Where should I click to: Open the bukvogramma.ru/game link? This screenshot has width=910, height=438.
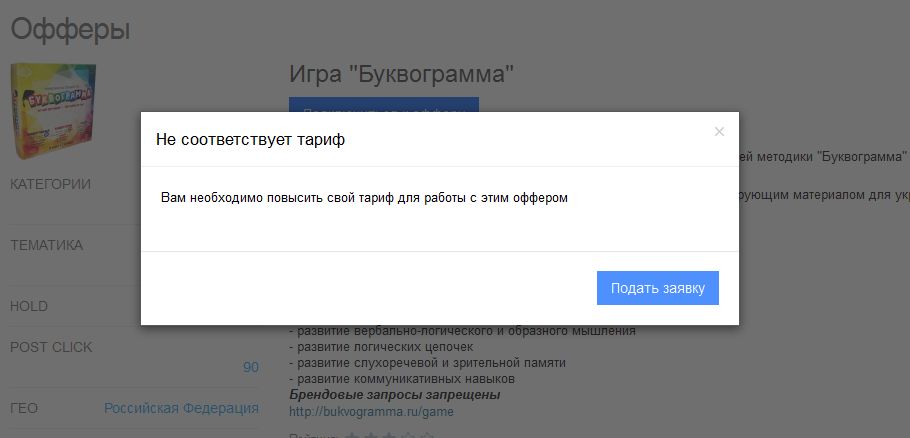pyautogui.click(x=371, y=412)
